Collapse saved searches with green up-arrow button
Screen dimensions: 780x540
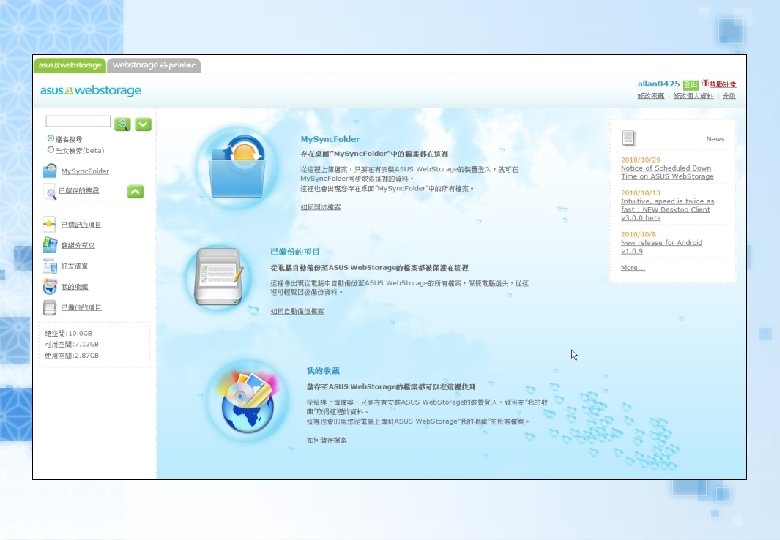pos(135,191)
